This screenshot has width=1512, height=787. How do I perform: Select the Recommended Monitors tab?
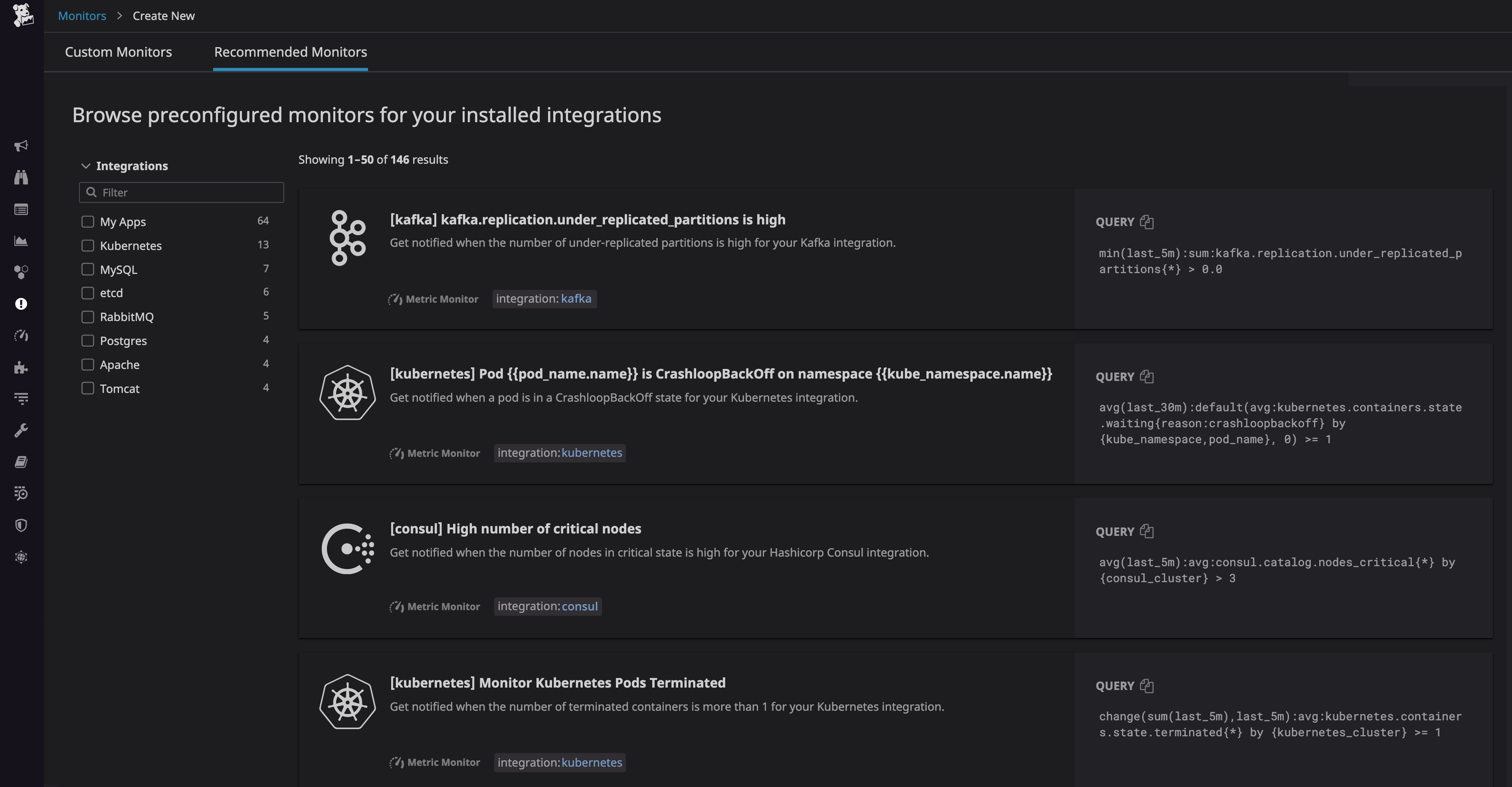[x=290, y=52]
